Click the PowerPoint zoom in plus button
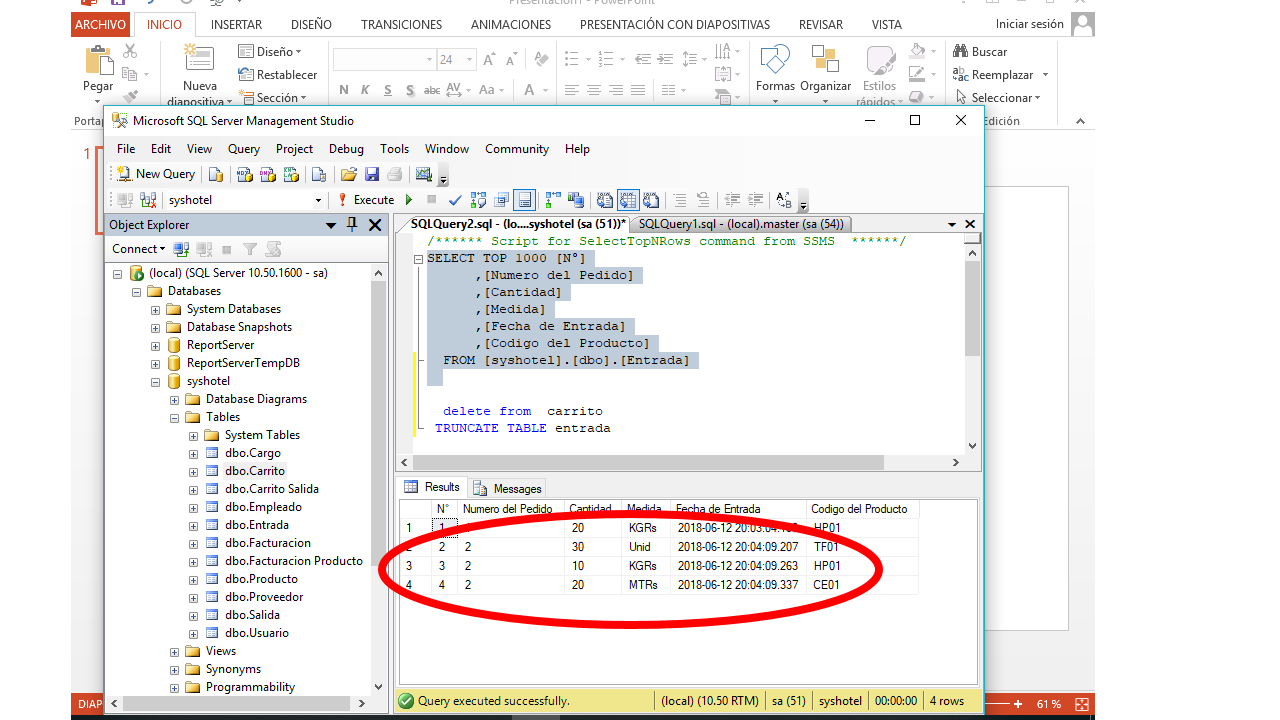Image resolution: width=1280 pixels, height=720 pixels. tap(1018, 704)
